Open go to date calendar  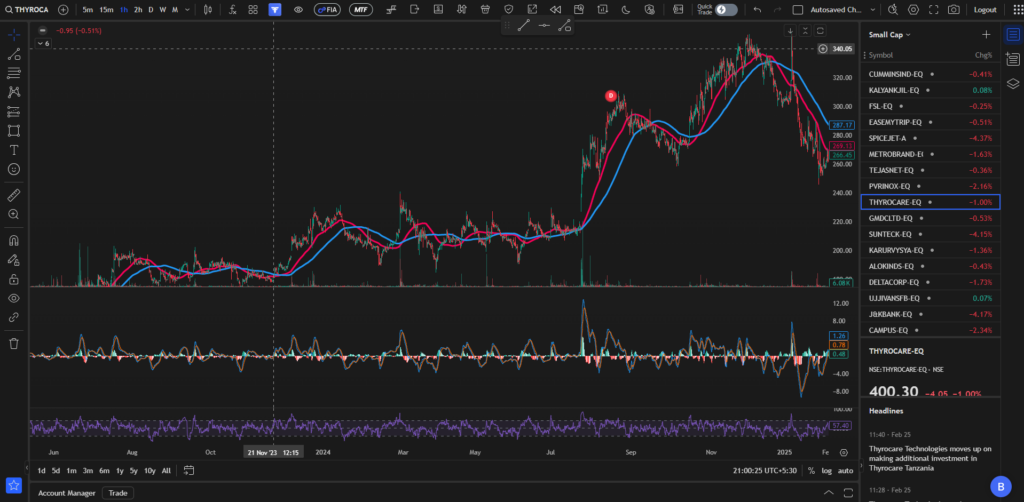tap(189, 470)
